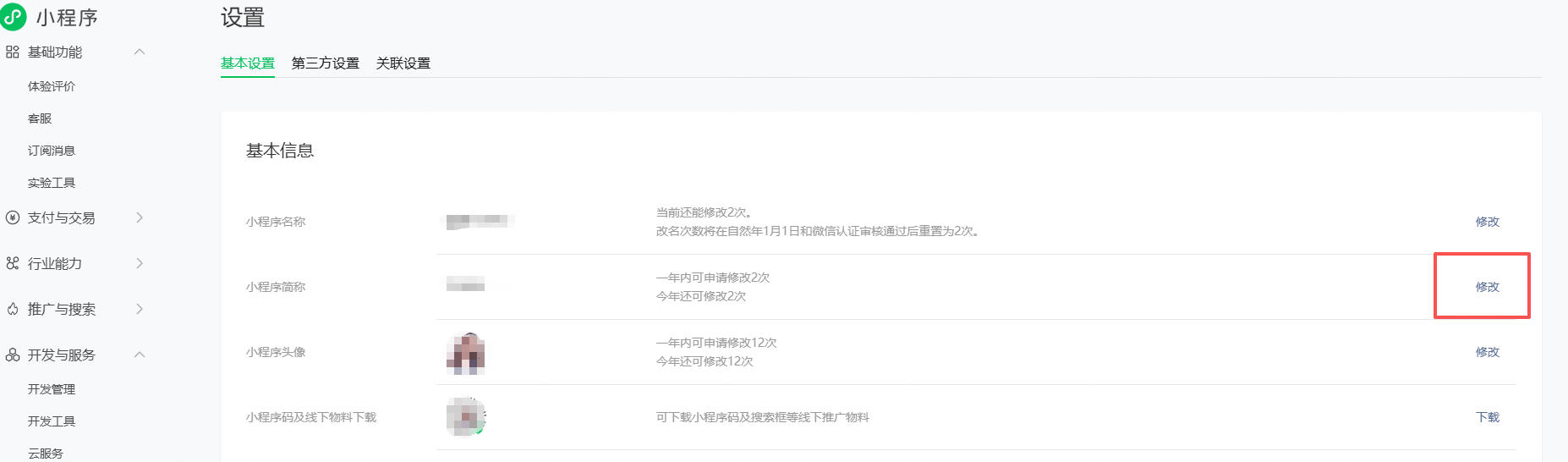
Task: Click the 开发与服务 sidebar icon
Action: pyautogui.click(x=12, y=355)
